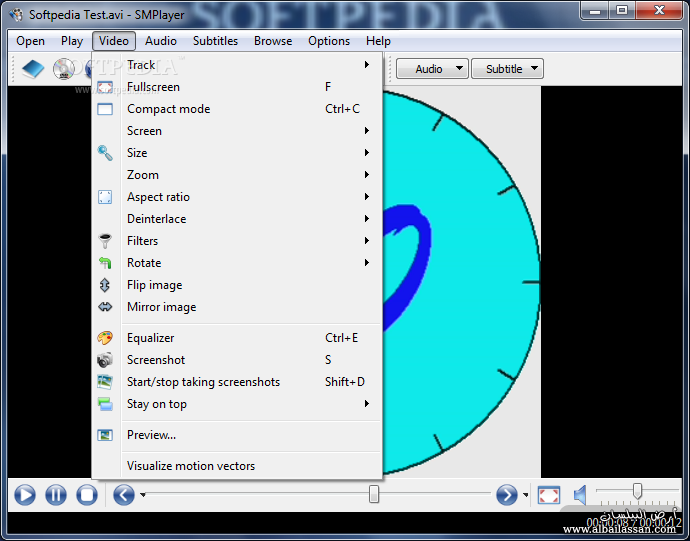Open the Audio menu in menu bar
690x541 pixels.
161,41
